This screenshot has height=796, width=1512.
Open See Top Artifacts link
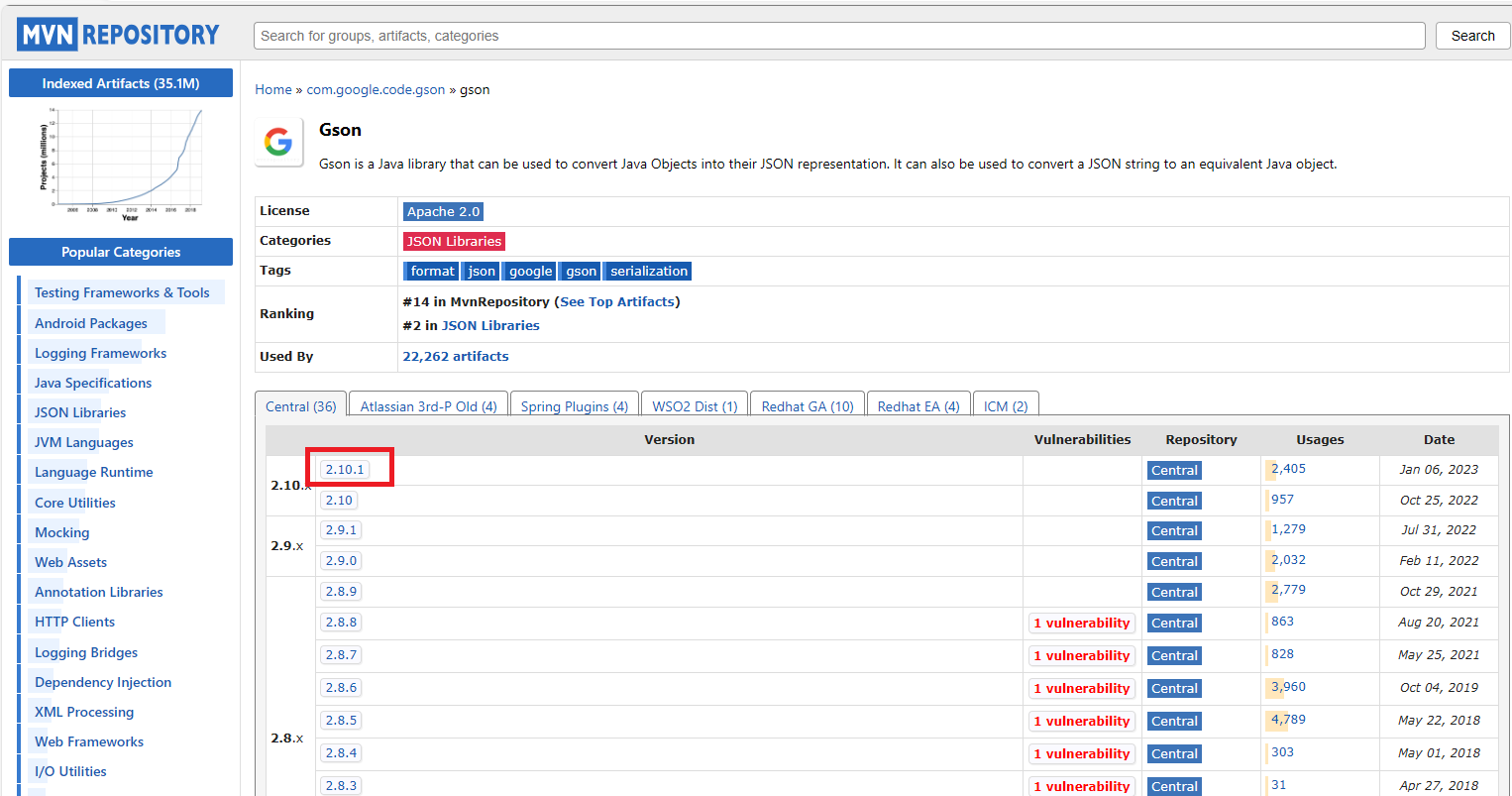[617, 301]
